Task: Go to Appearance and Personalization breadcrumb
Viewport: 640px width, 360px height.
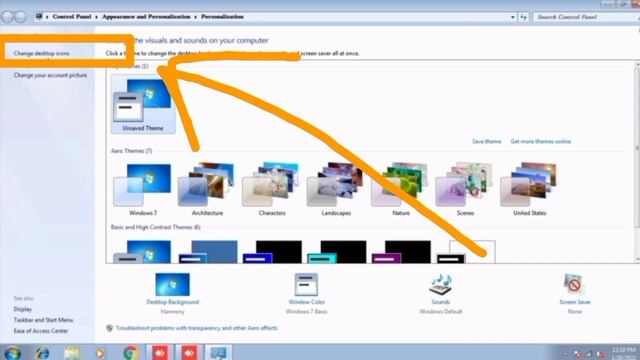Action: tap(146, 17)
